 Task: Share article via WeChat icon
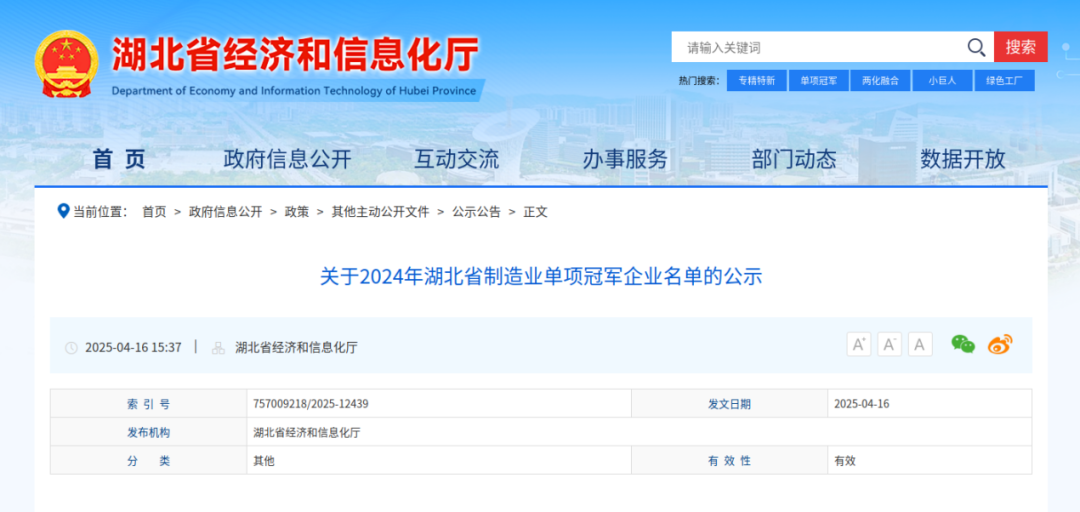963,344
